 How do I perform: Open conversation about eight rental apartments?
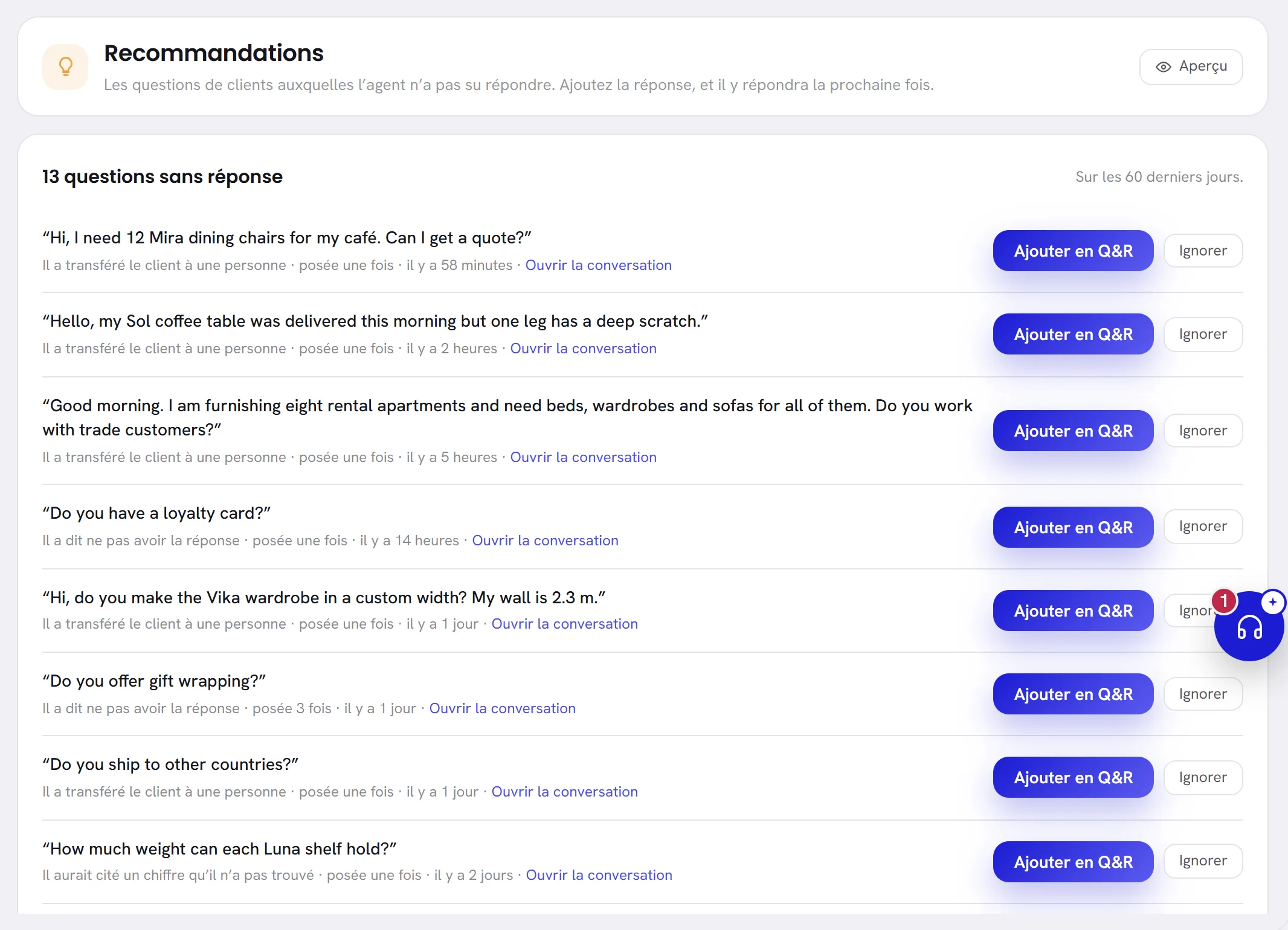[x=583, y=457]
